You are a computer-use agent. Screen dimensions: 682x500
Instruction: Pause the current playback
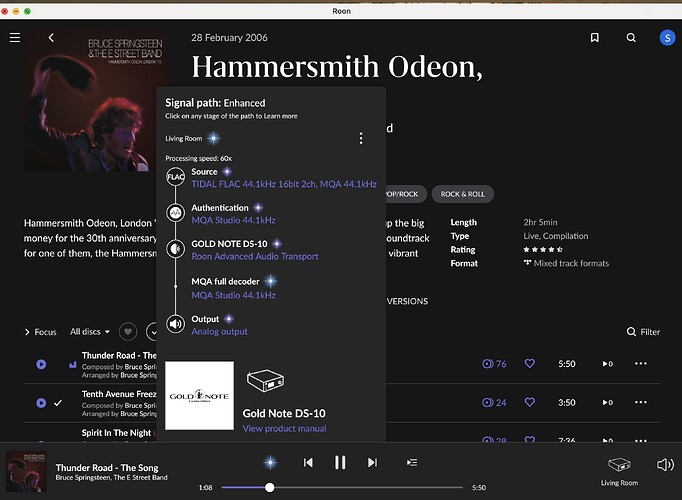point(340,463)
